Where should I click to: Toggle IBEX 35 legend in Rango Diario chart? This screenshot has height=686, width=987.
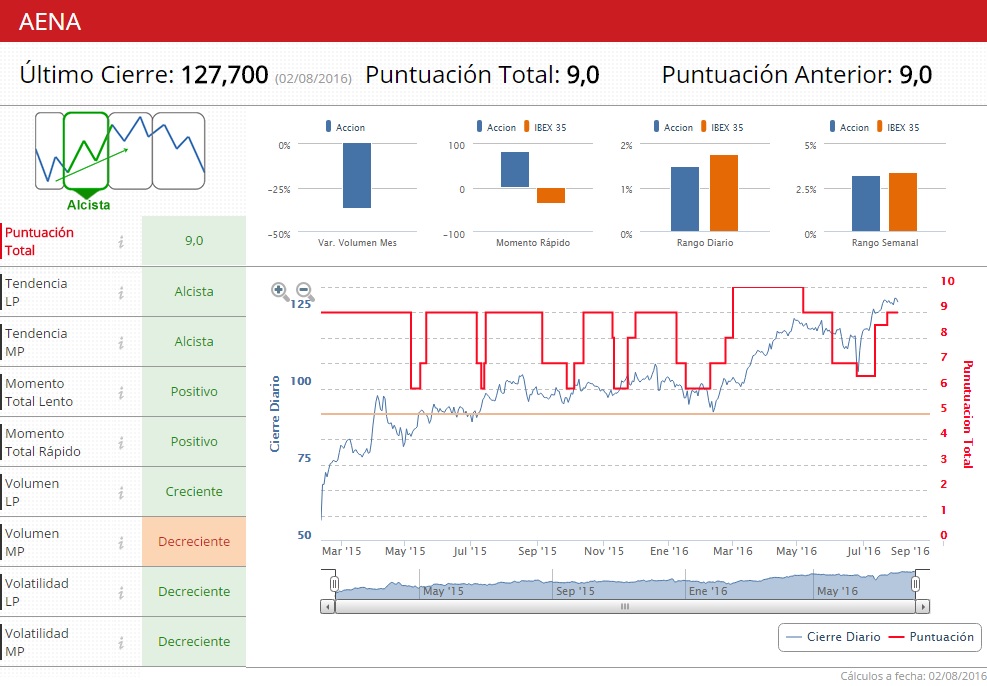722,127
